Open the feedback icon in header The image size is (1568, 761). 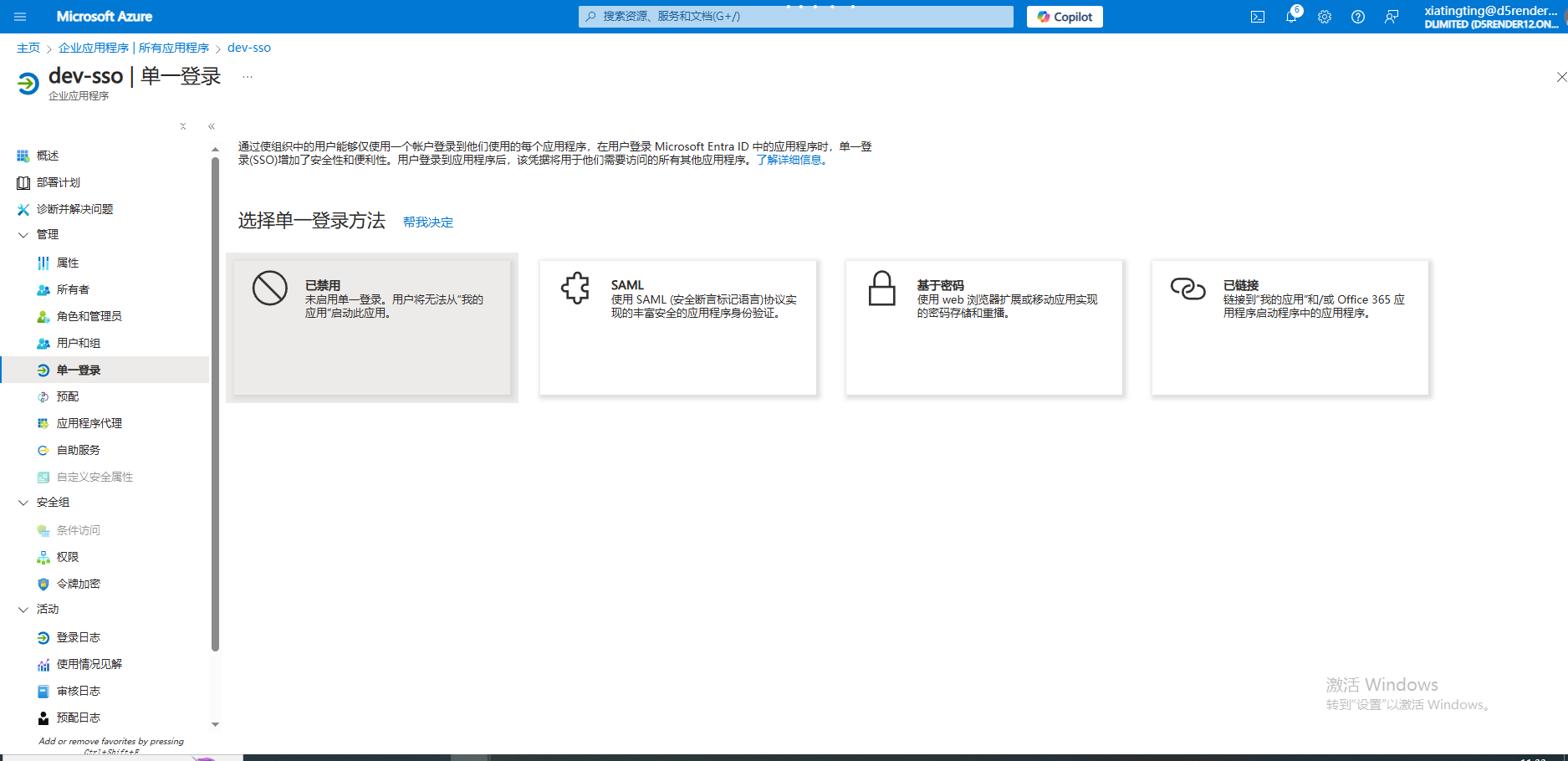coord(1392,17)
